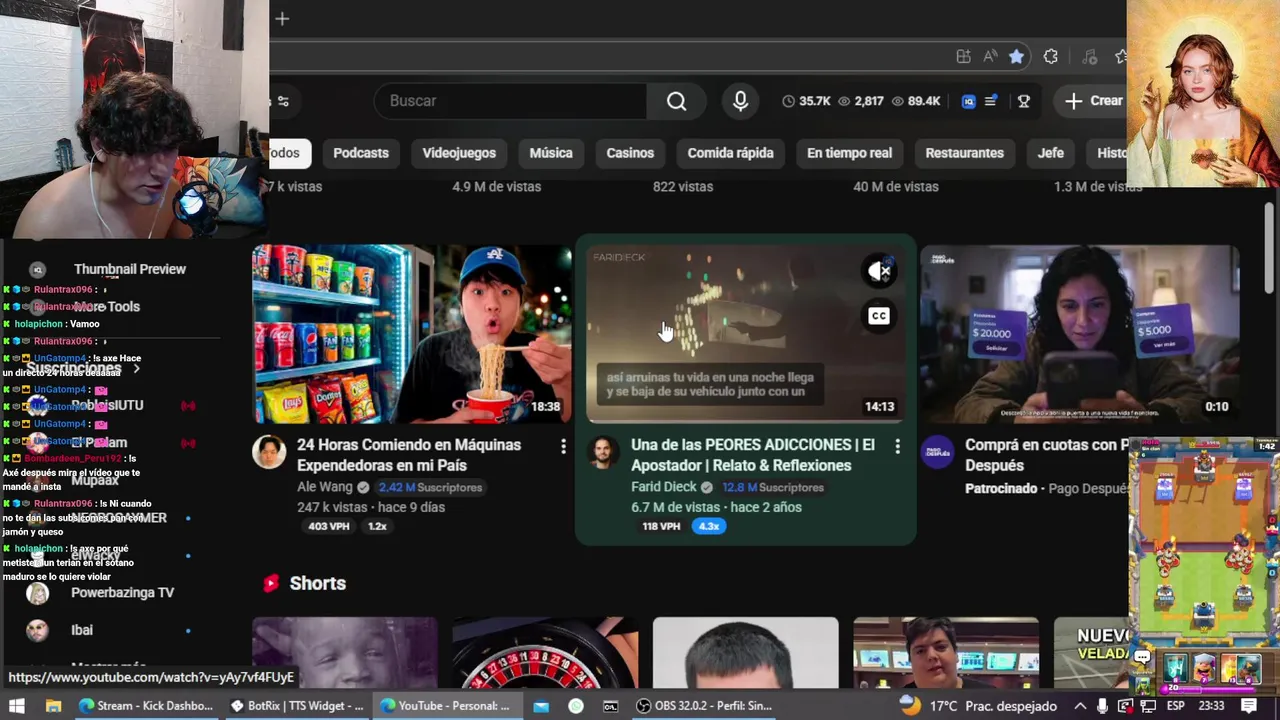This screenshot has width=1280, height=720.
Task: Open Thumbnail Preview in sidebar
Action: coord(129,269)
